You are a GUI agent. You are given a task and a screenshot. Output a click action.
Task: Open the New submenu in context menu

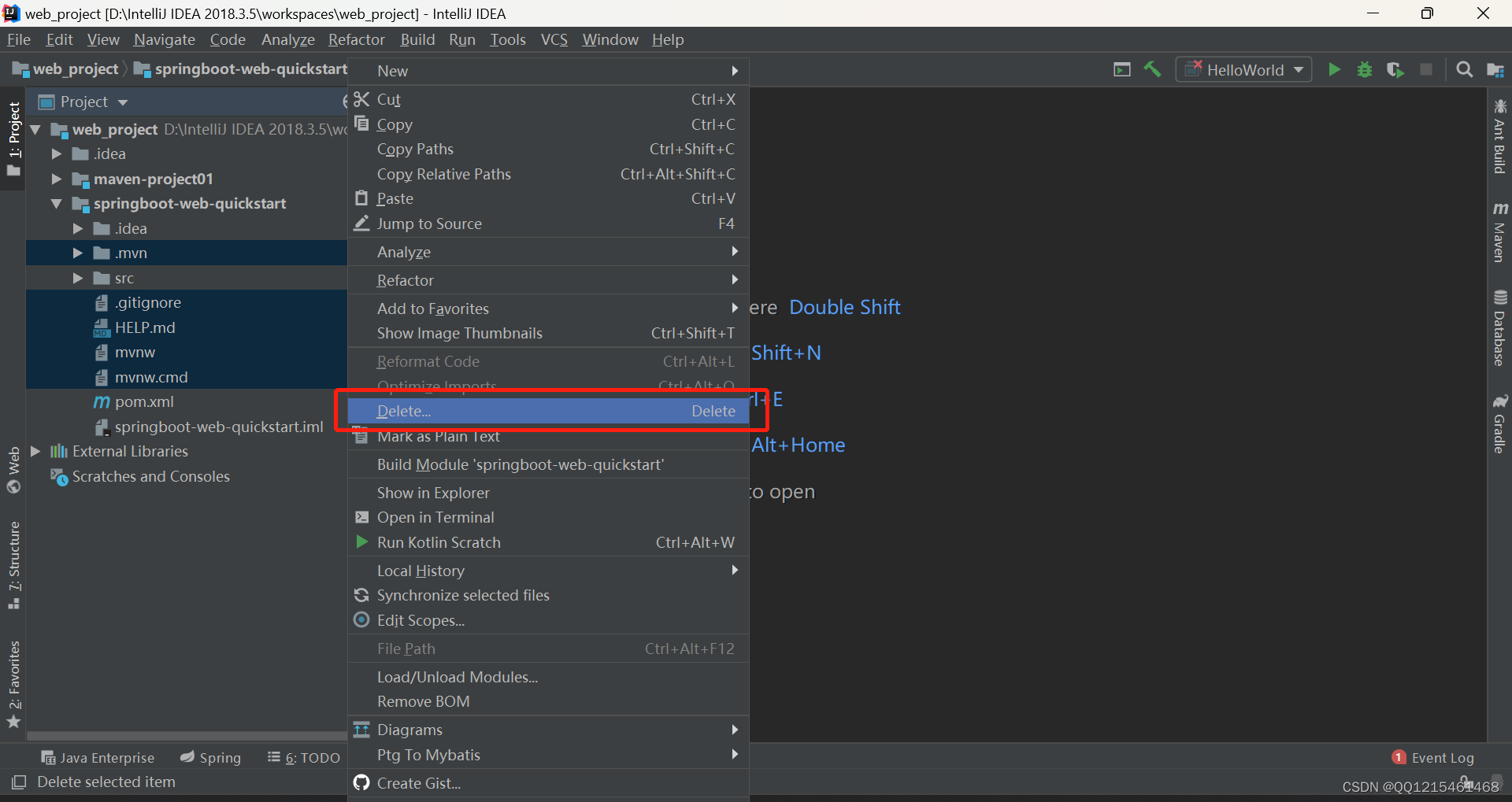tap(548, 71)
